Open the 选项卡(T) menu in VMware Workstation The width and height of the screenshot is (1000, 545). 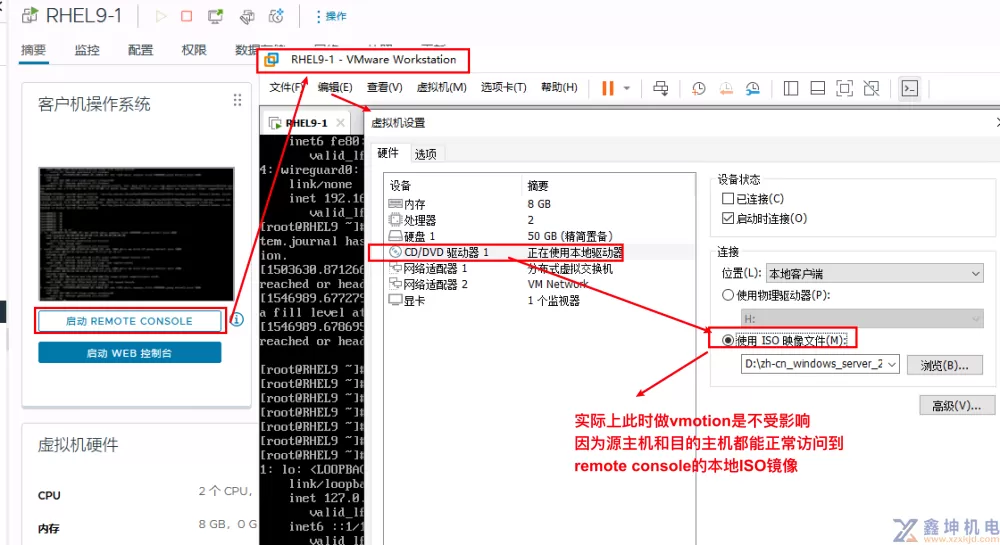click(x=504, y=87)
